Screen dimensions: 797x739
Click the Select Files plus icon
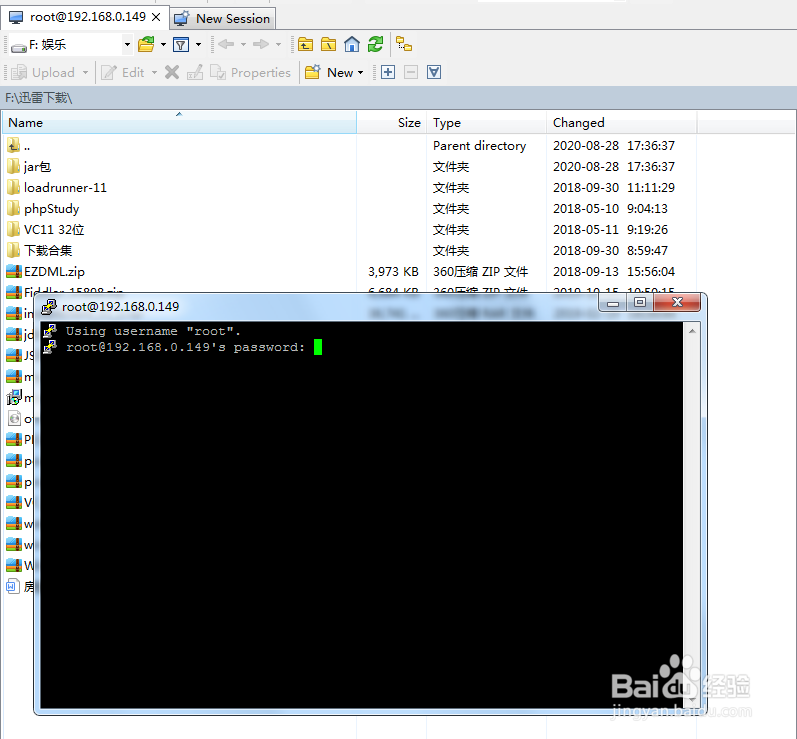click(x=388, y=73)
